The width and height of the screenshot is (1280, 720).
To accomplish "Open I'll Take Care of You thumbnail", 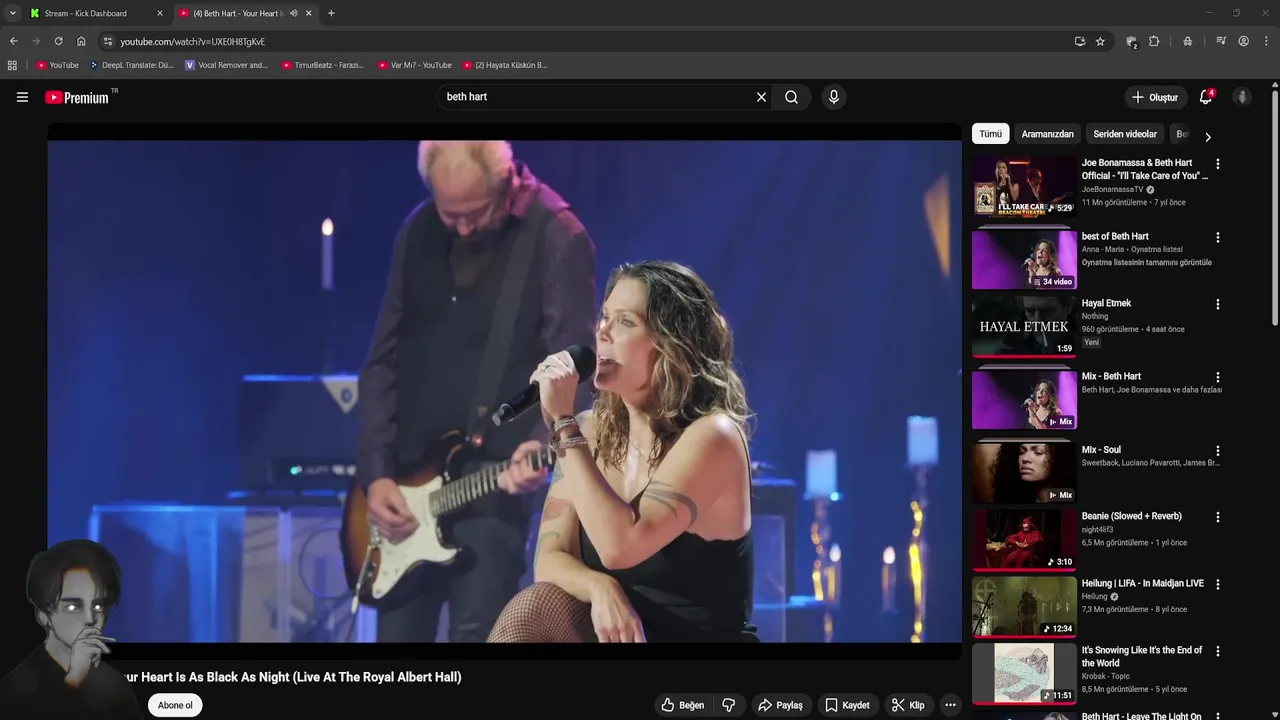I will click(1024, 186).
